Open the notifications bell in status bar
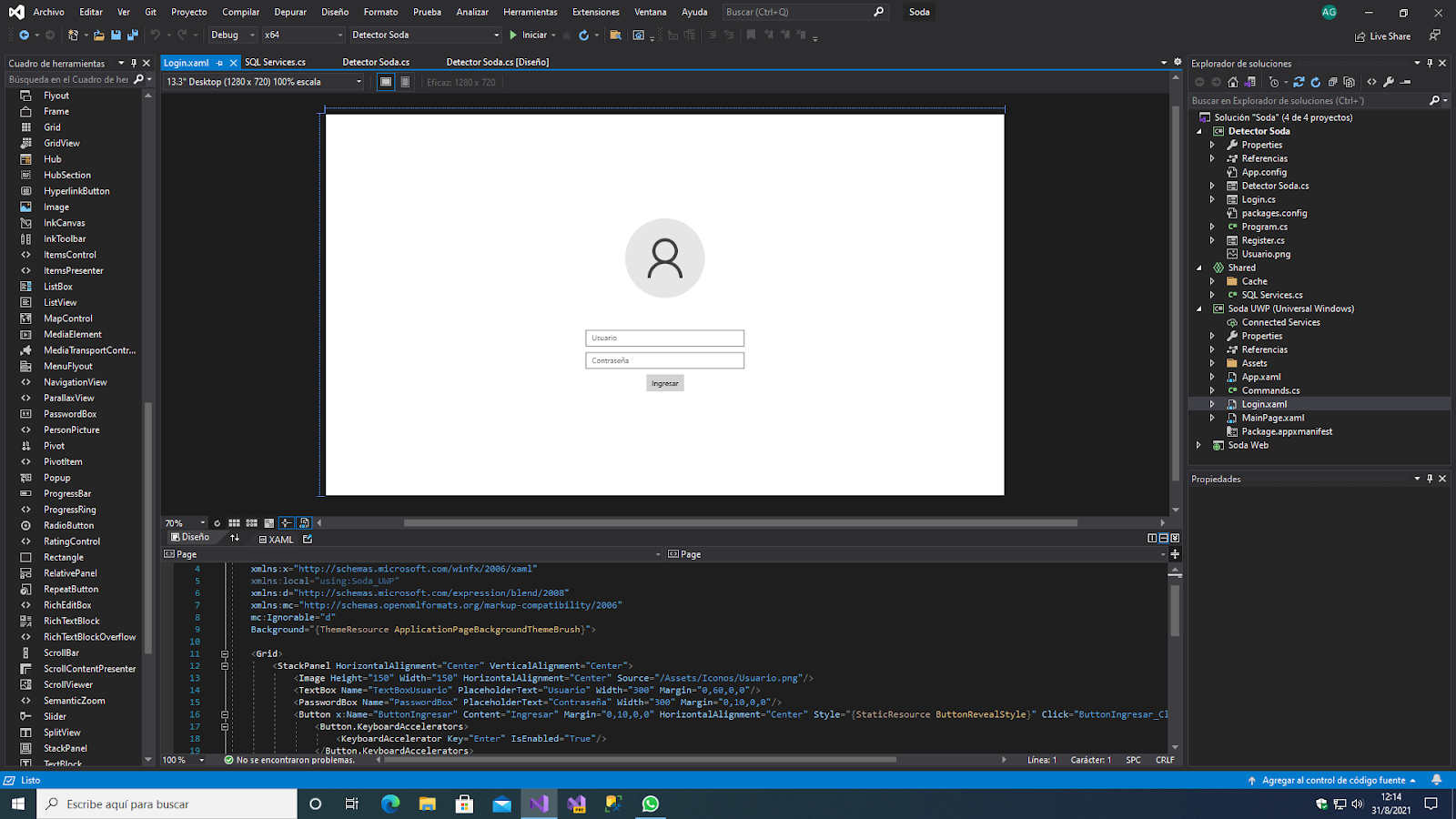Viewport: 1456px width, 819px height. click(1437, 780)
